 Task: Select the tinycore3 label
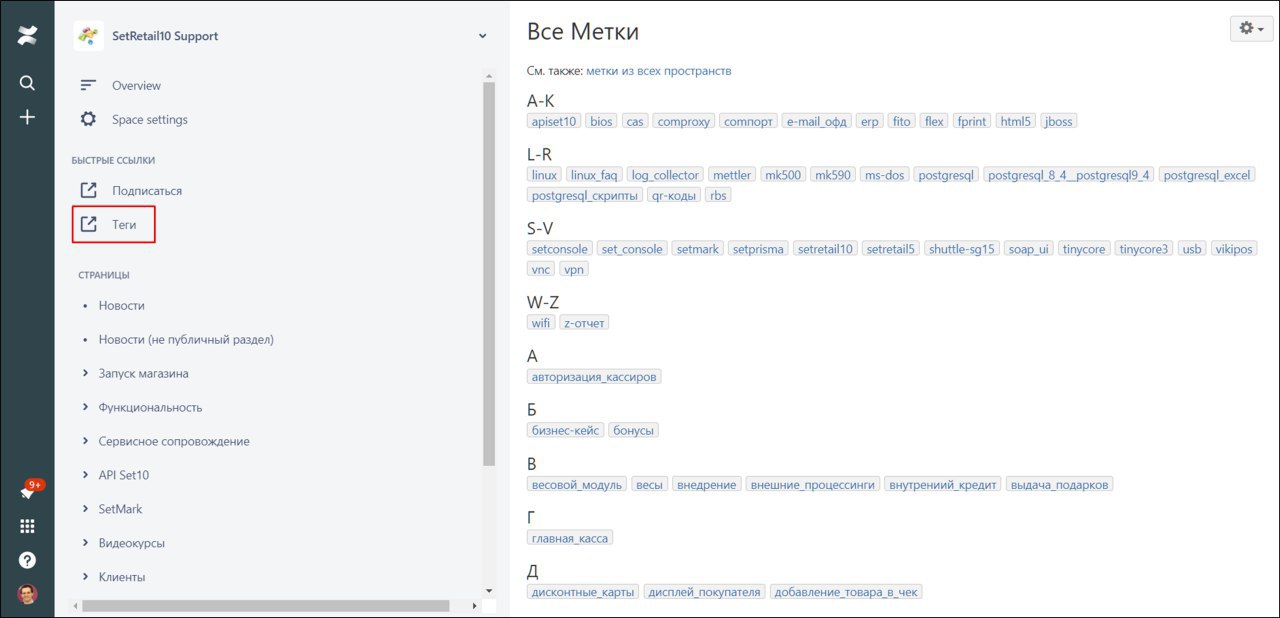click(1143, 249)
